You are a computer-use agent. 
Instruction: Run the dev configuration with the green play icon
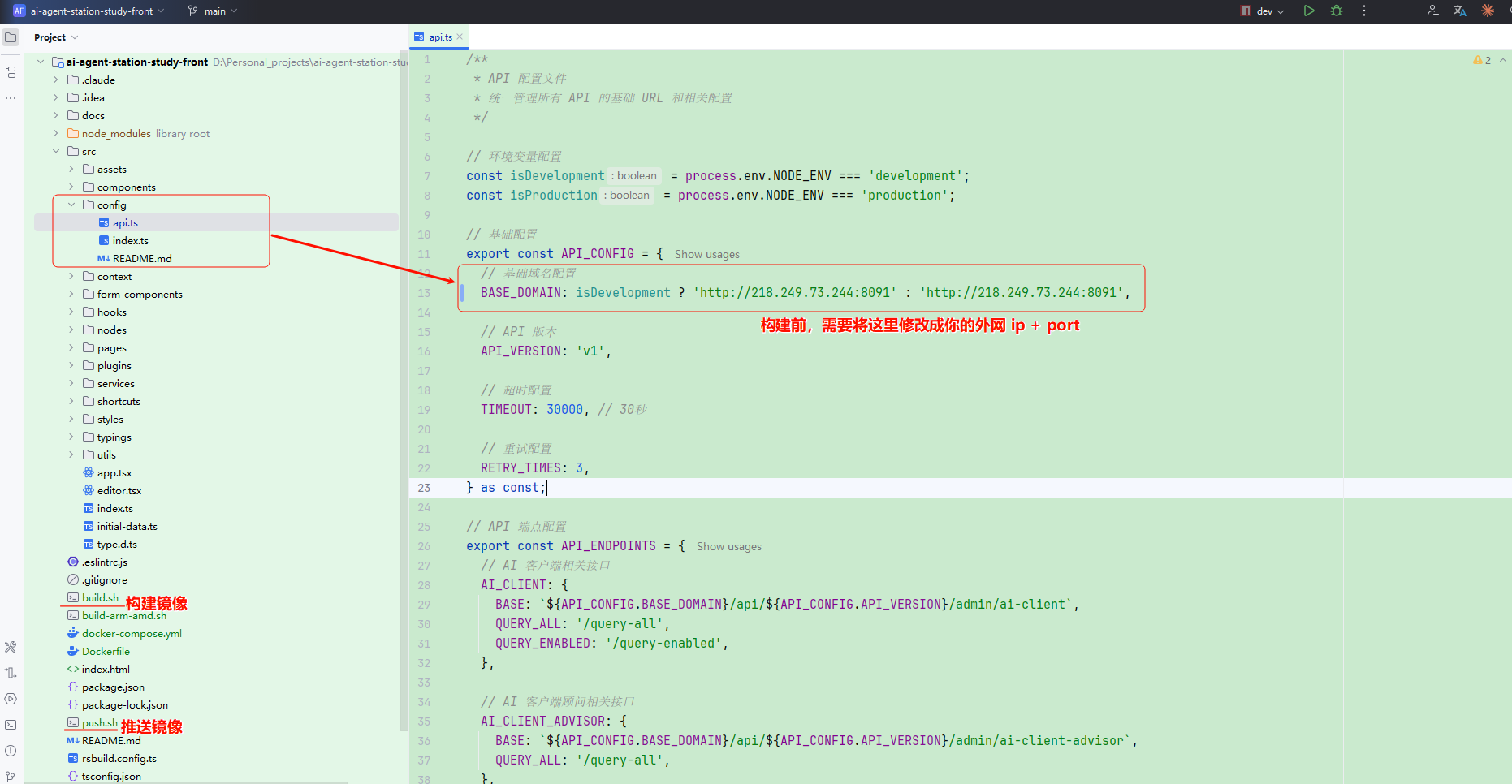1309,11
